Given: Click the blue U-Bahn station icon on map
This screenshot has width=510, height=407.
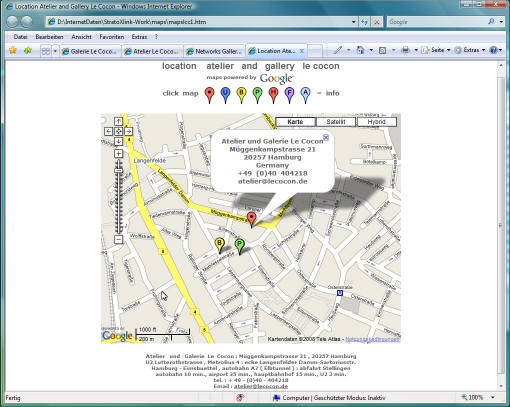Looking at the screenshot, I should (x=340, y=293).
